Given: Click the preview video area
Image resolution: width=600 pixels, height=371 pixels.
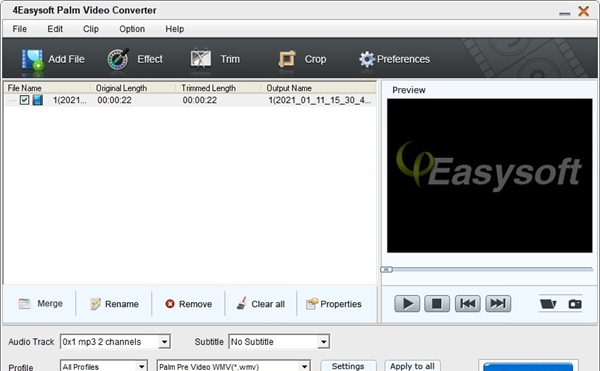Looking at the screenshot, I should pyautogui.click(x=489, y=176).
